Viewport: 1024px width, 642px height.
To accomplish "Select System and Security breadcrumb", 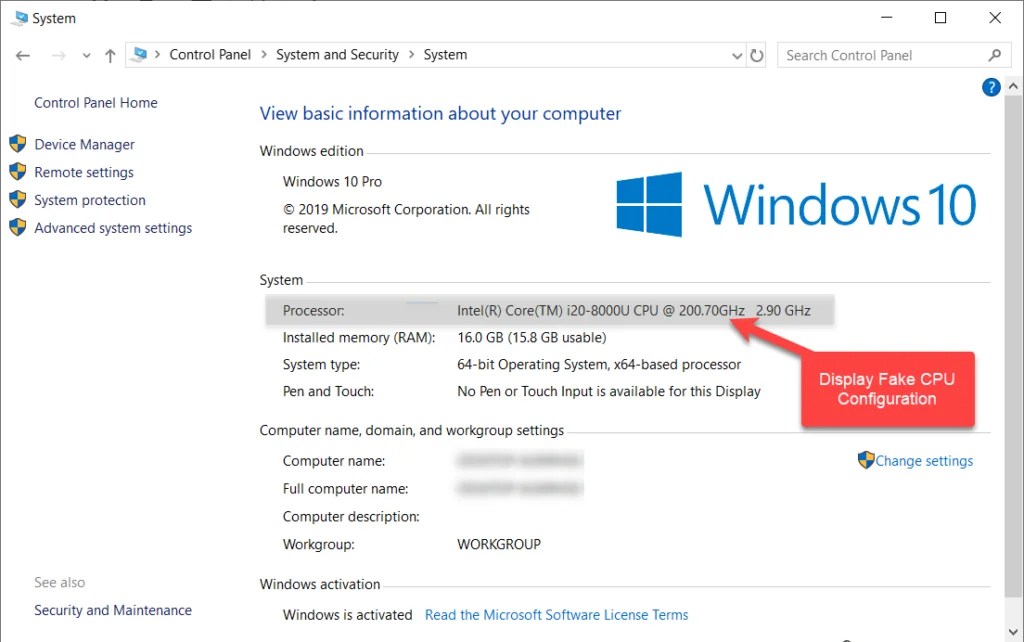I will (337, 55).
